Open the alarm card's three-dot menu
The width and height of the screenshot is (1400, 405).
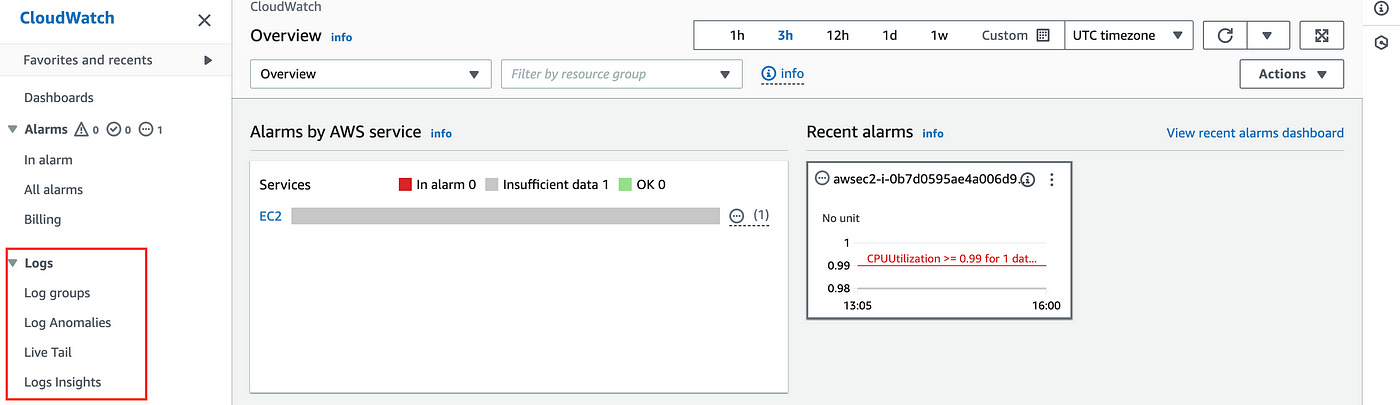(1051, 180)
